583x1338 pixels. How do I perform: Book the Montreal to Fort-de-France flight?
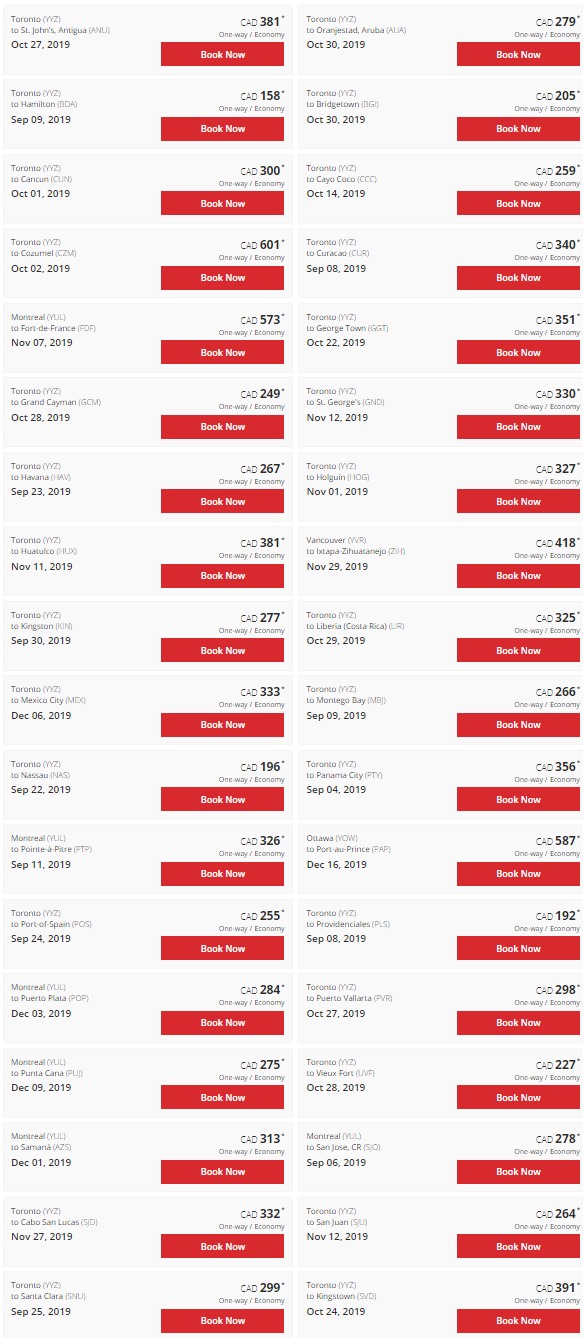pyautogui.click(x=222, y=352)
